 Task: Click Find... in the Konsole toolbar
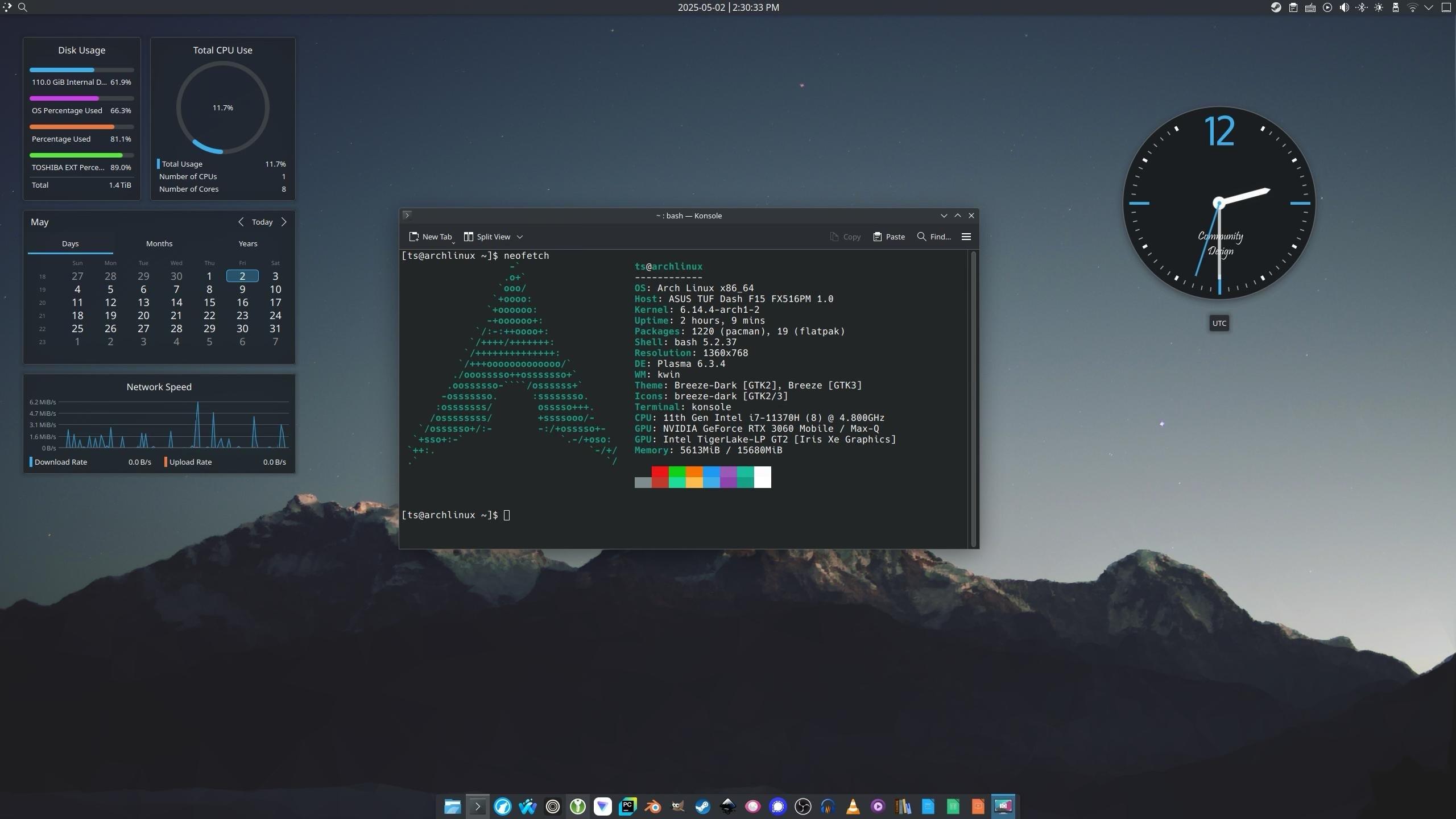click(x=934, y=237)
